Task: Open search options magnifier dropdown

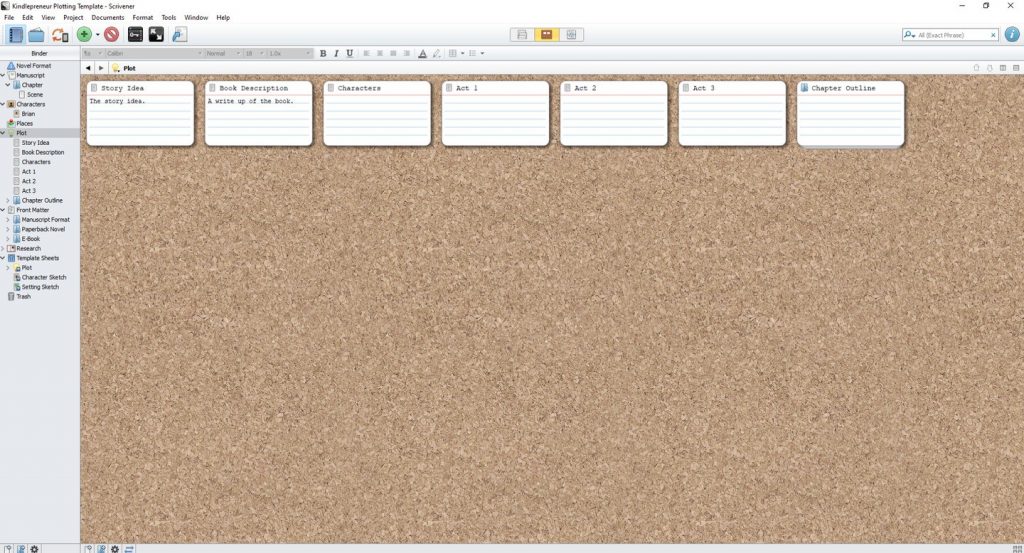Action: [909, 35]
